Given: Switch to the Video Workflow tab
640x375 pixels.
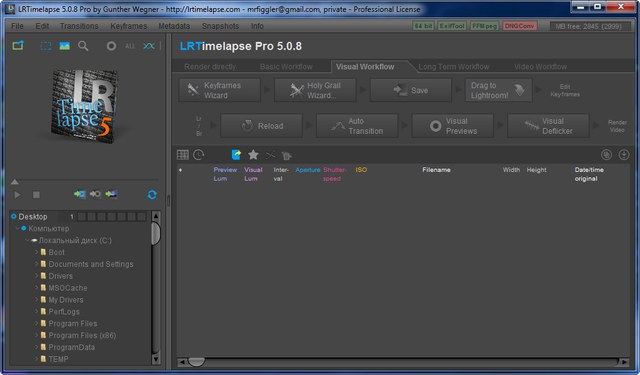Looking at the screenshot, I should point(540,67).
